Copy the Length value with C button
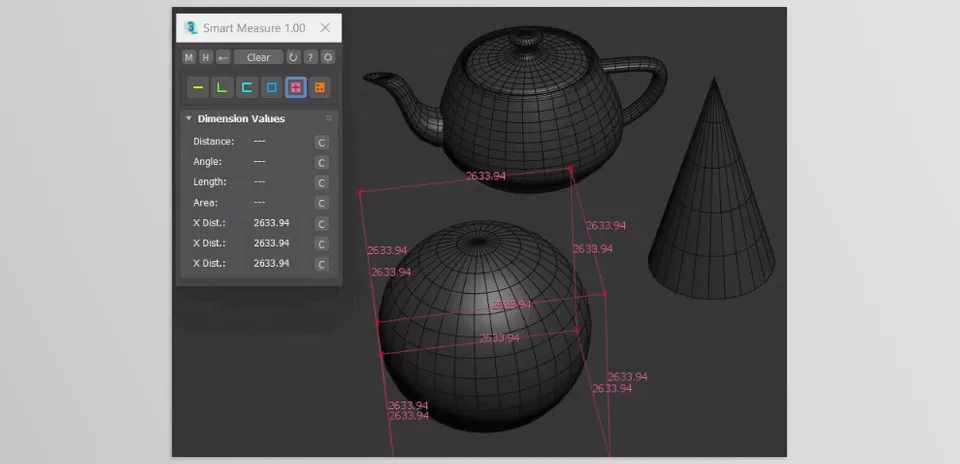The width and height of the screenshot is (960, 464). [x=321, y=183]
